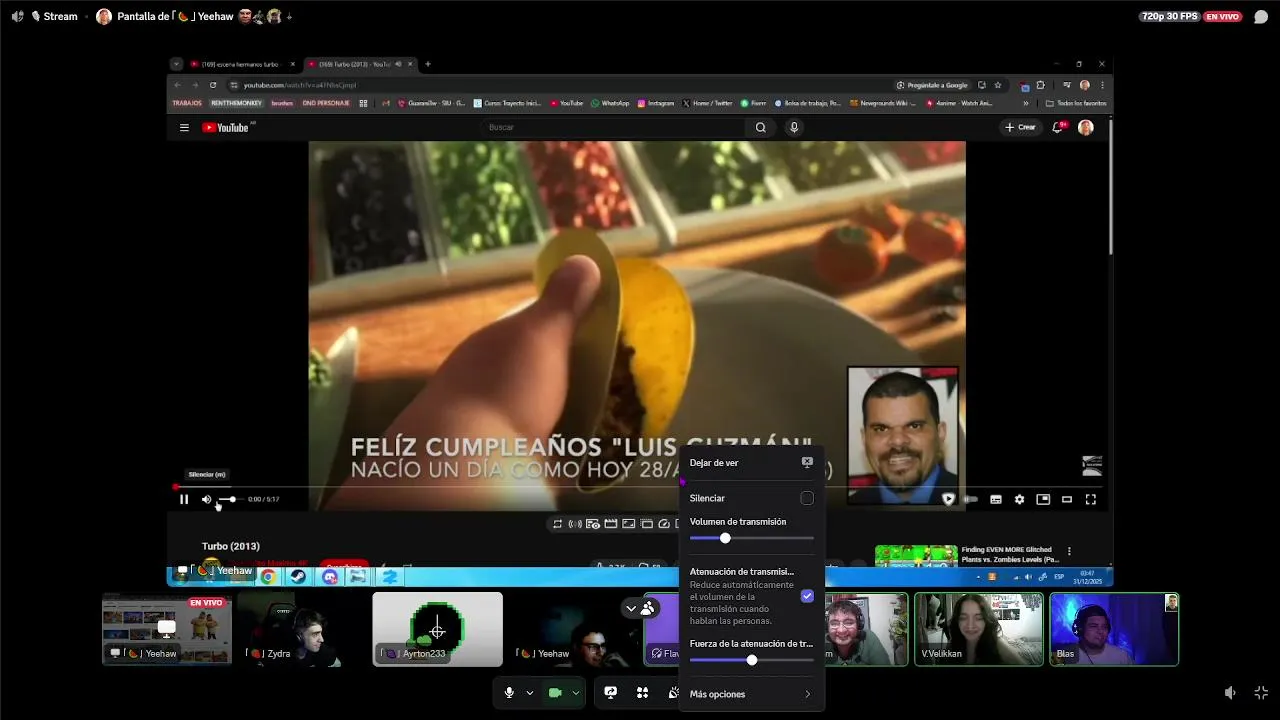The height and width of the screenshot is (720, 1280).
Task: Open WhatsApp bookmark
Action: point(610,103)
